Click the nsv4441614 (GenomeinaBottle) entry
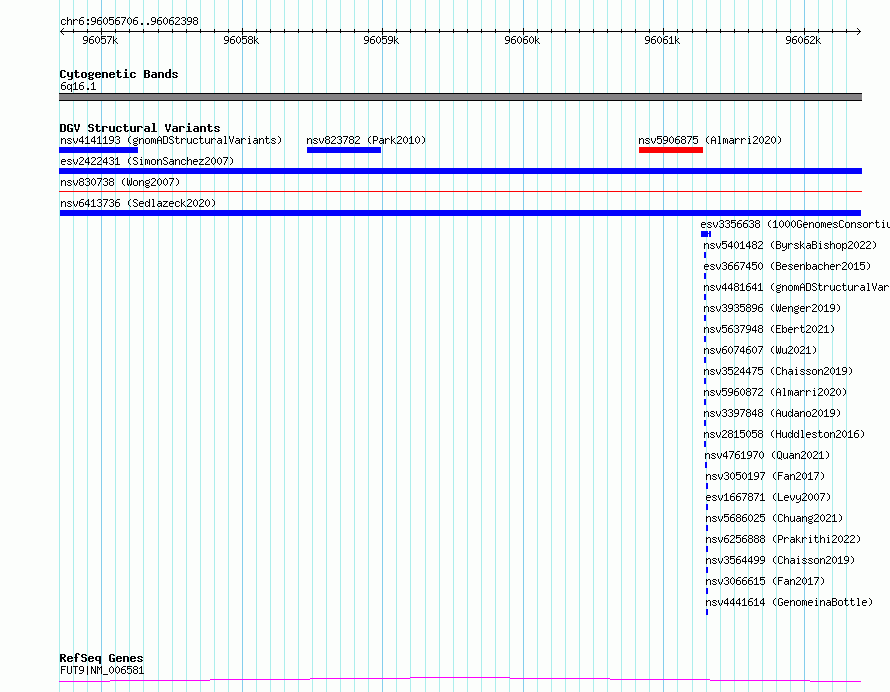The height and width of the screenshot is (692, 890). click(x=790, y=602)
